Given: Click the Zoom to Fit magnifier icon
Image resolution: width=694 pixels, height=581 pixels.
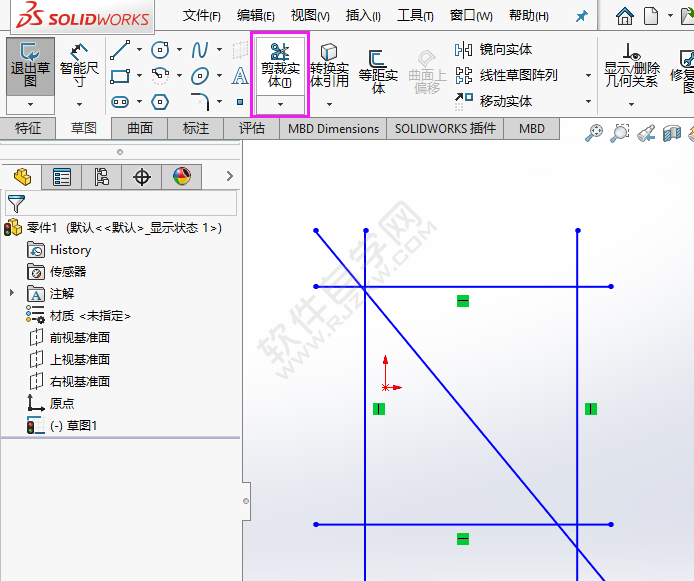Looking at the screenshot, I should (594, 133).
